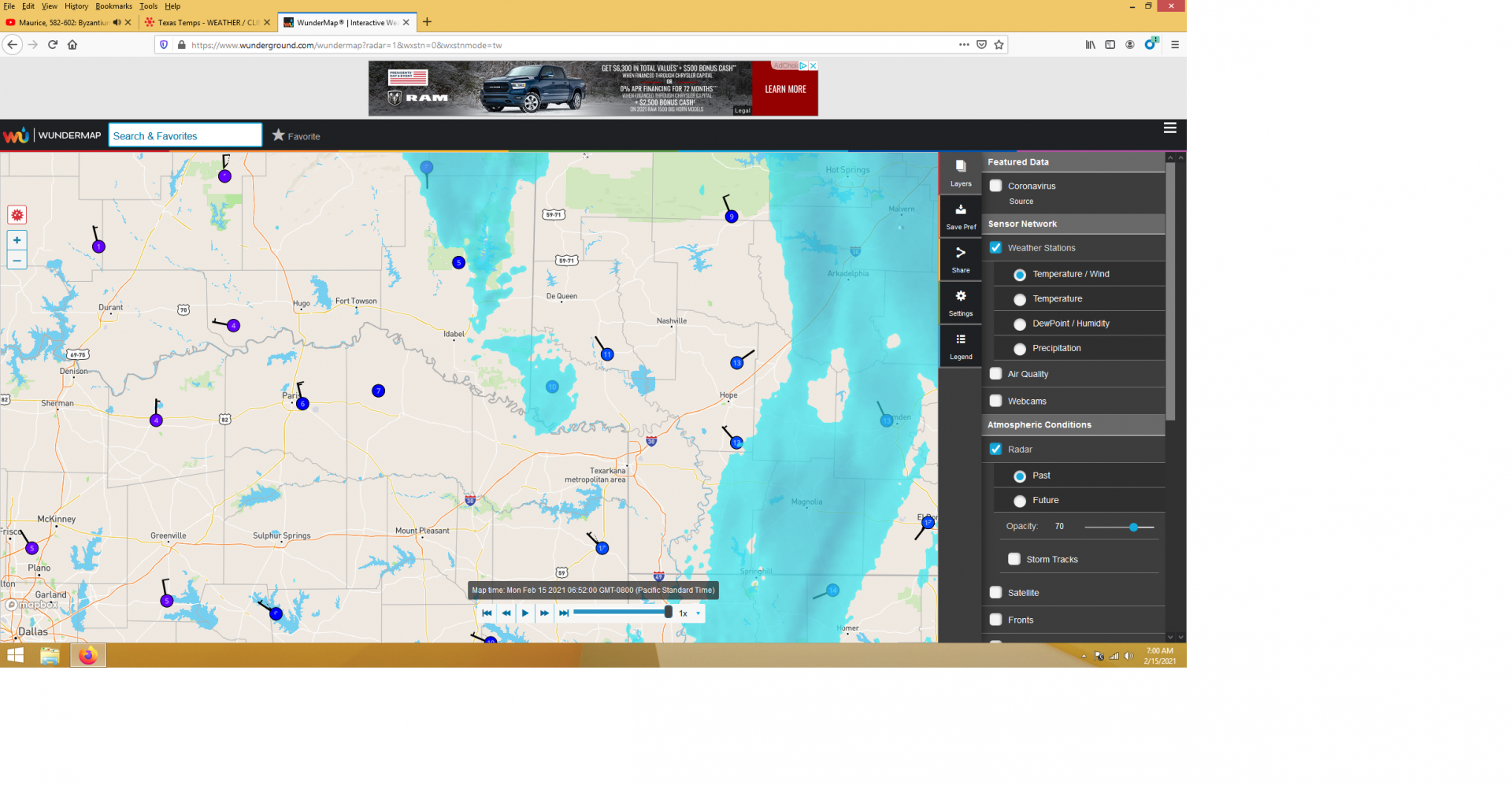Open File Explorer from taskbar
1512x785 pixels.
[x=50, y=655]
